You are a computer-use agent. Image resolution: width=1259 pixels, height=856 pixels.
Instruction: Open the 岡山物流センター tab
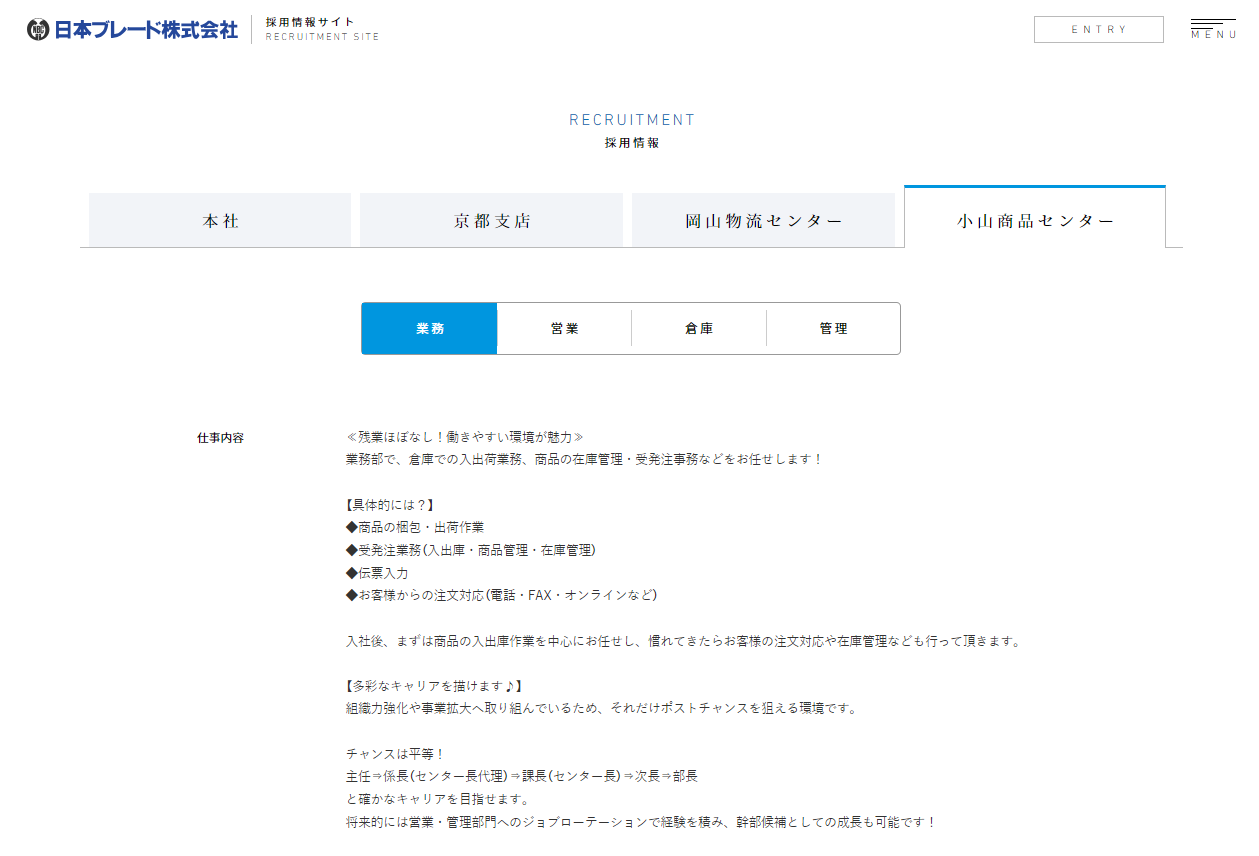coord(763,221)
